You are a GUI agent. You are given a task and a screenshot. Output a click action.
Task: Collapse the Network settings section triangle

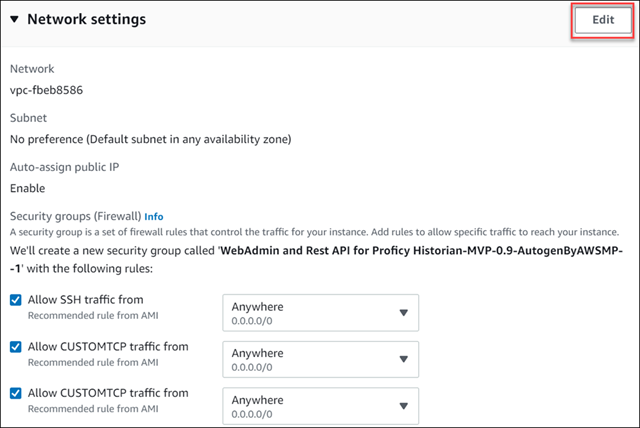pos(14,19)
